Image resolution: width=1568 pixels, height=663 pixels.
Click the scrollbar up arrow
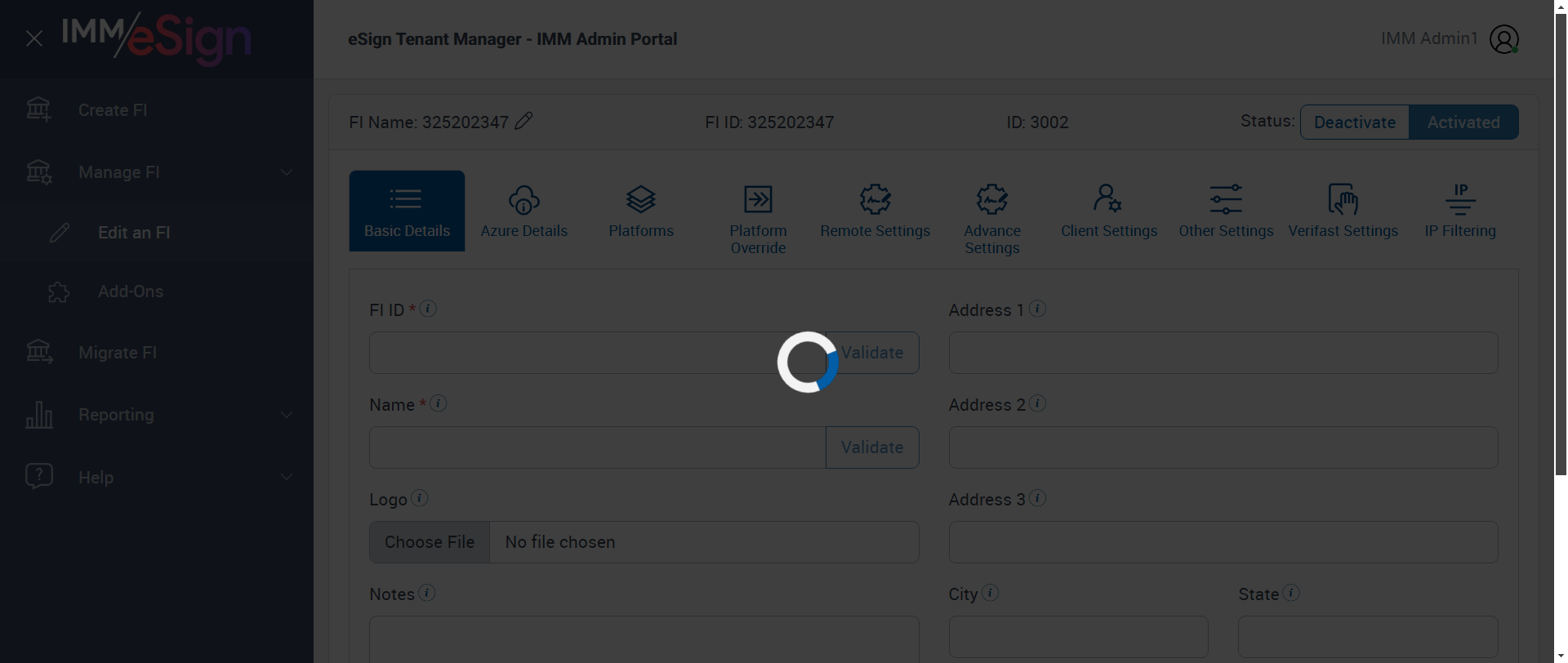coord(1561,6)
